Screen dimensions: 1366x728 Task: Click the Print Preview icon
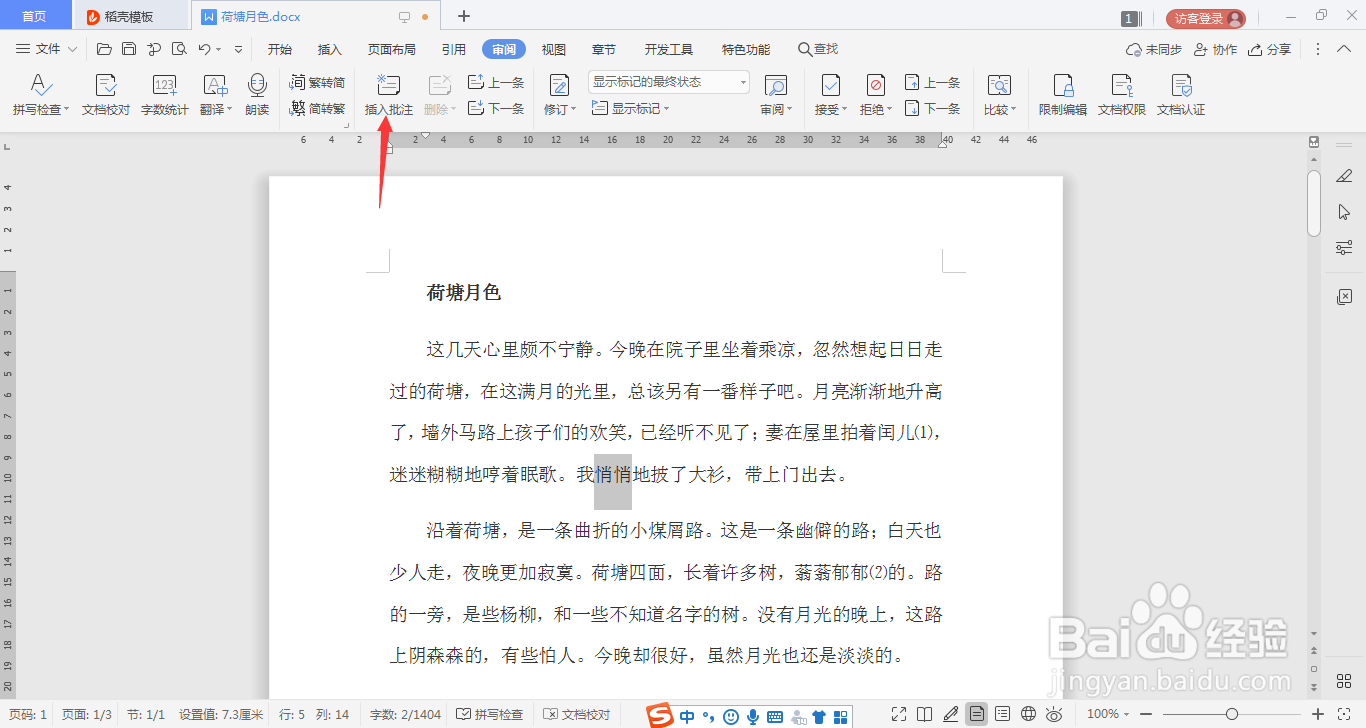(179, 49)
